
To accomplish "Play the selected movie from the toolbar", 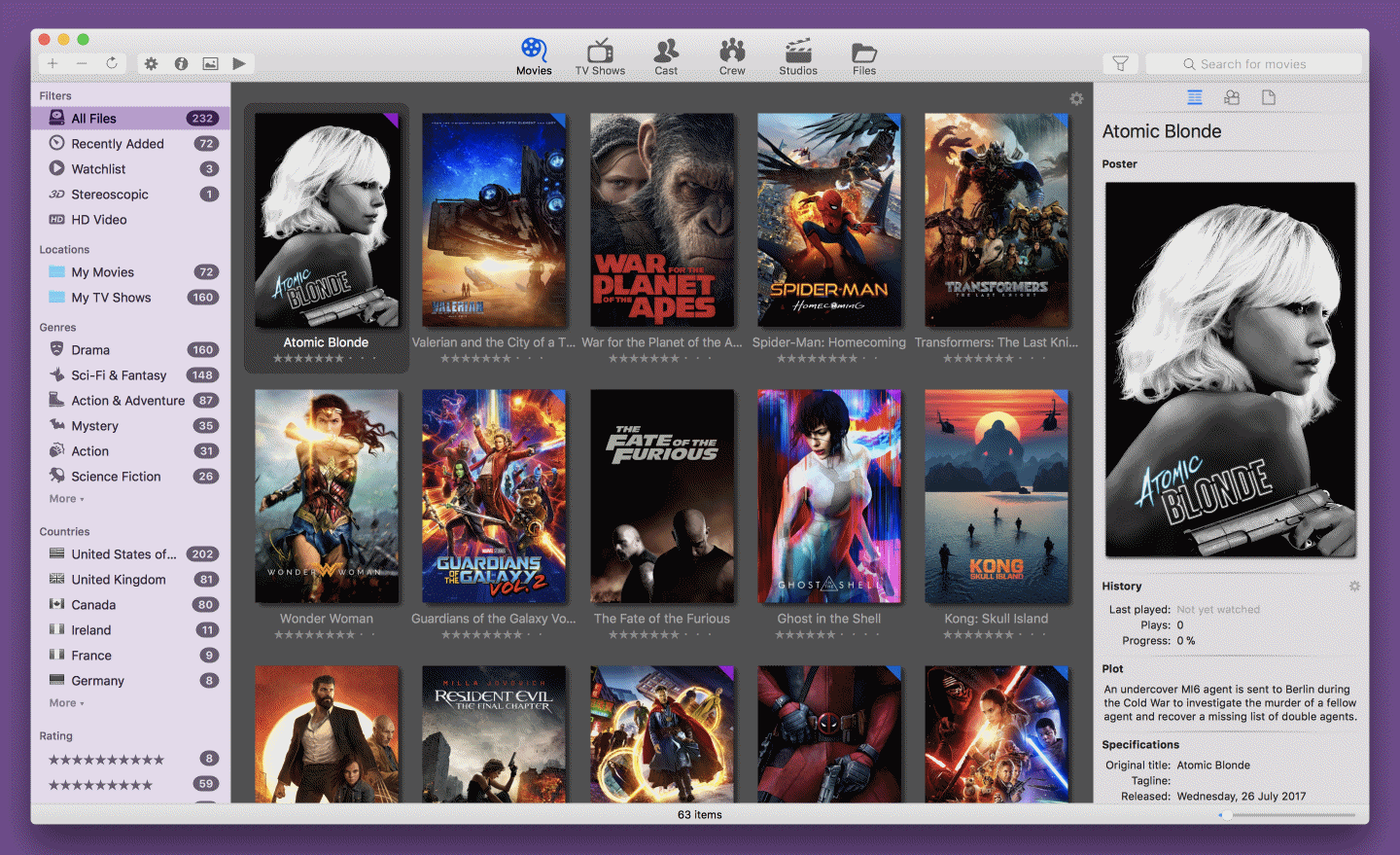I will pos(239,63).
